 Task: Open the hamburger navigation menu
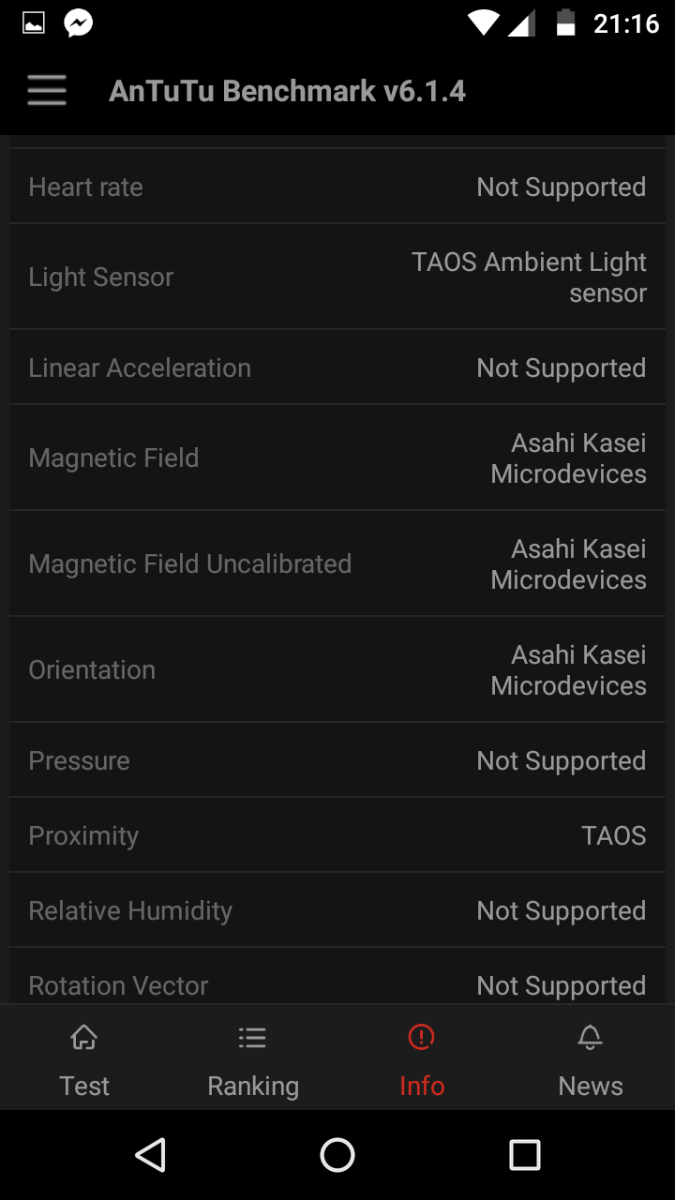pyautogui.click(x=47, y=91)
